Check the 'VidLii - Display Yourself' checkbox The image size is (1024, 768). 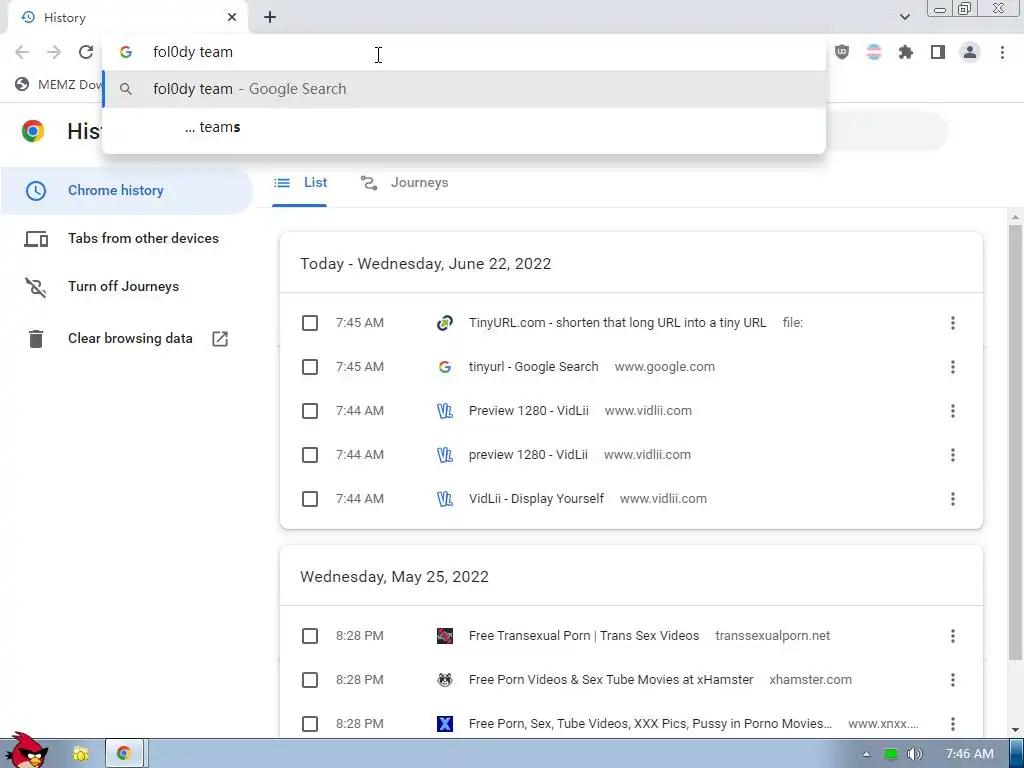(310, 499)
